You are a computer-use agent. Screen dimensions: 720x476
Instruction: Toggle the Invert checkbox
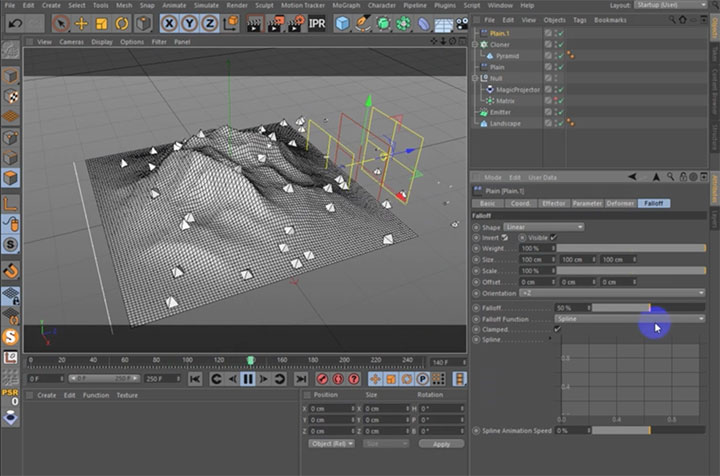click(x=505, y=237)
